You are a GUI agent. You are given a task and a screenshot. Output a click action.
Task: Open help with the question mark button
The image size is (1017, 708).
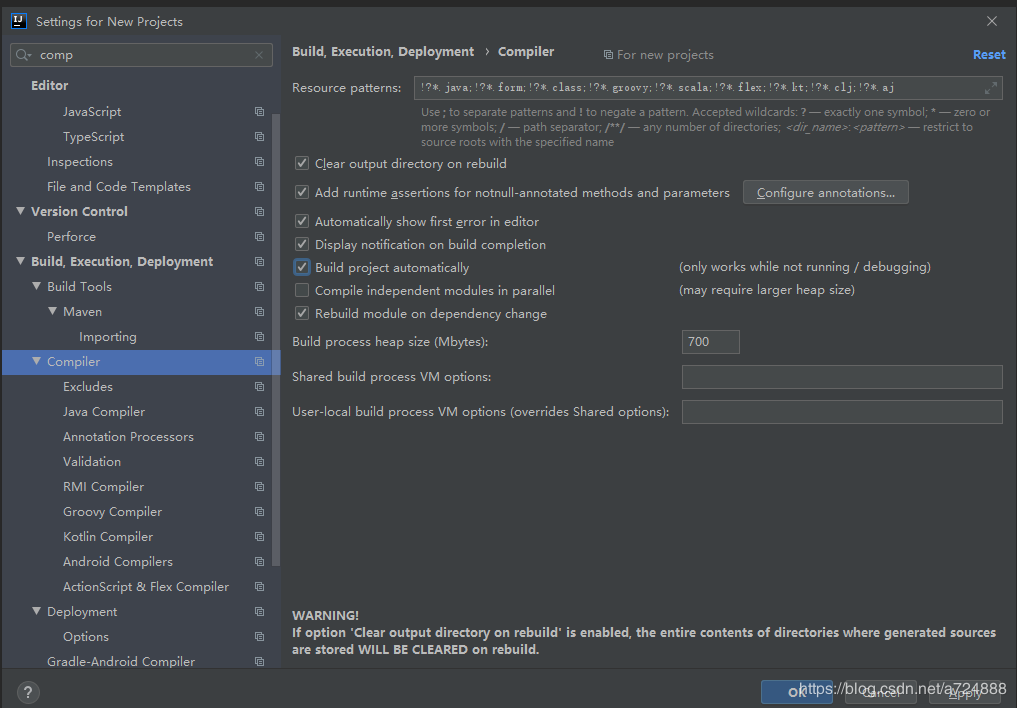pyautogui.click(x=28, y=692)
